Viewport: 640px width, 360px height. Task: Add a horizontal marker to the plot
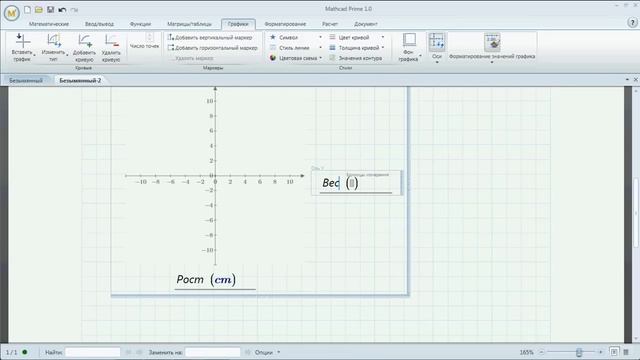pyautogui.click(x=213, y=48)
